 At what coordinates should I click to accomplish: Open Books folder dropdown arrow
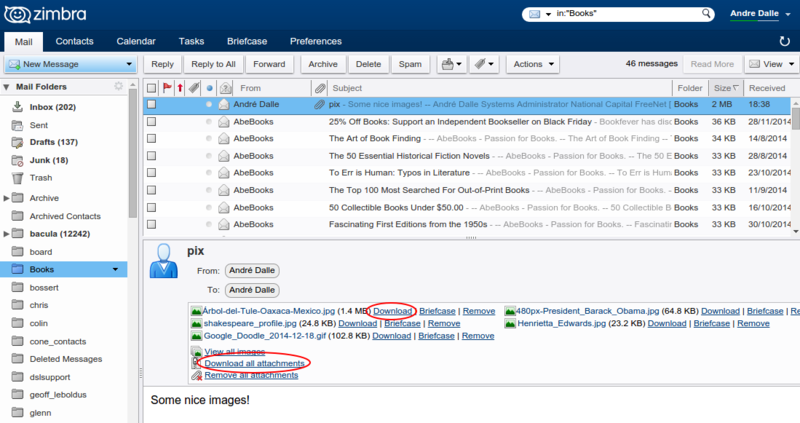115,269
